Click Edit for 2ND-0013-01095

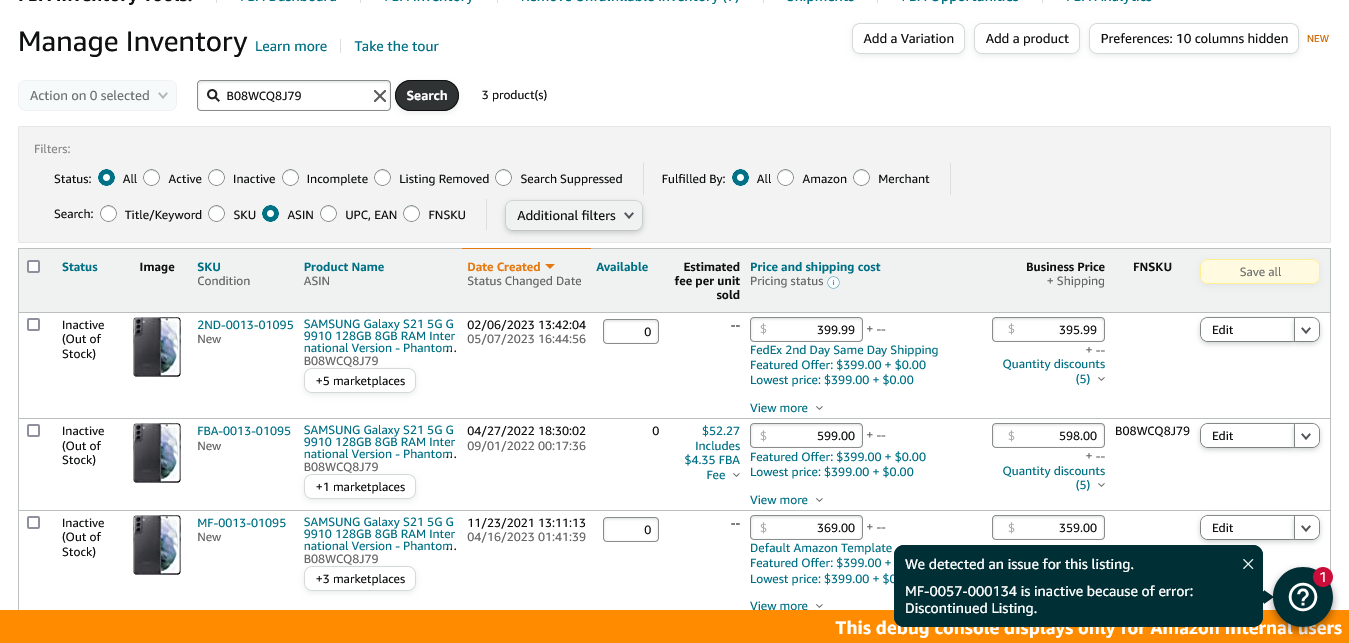click(1247, 330)
